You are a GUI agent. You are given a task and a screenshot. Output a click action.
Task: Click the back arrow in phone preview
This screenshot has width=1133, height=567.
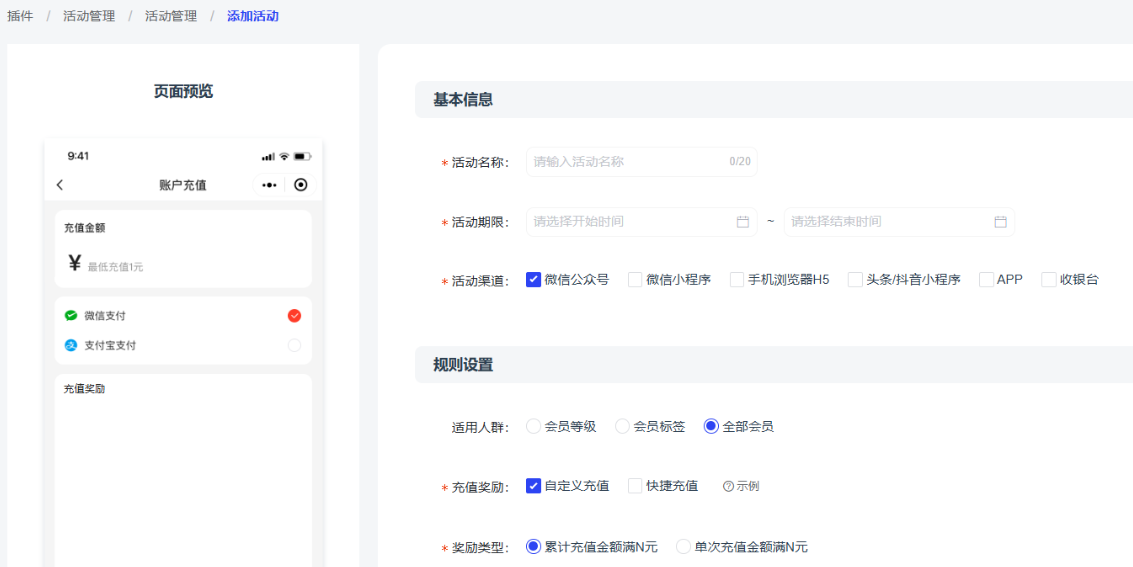60,185
